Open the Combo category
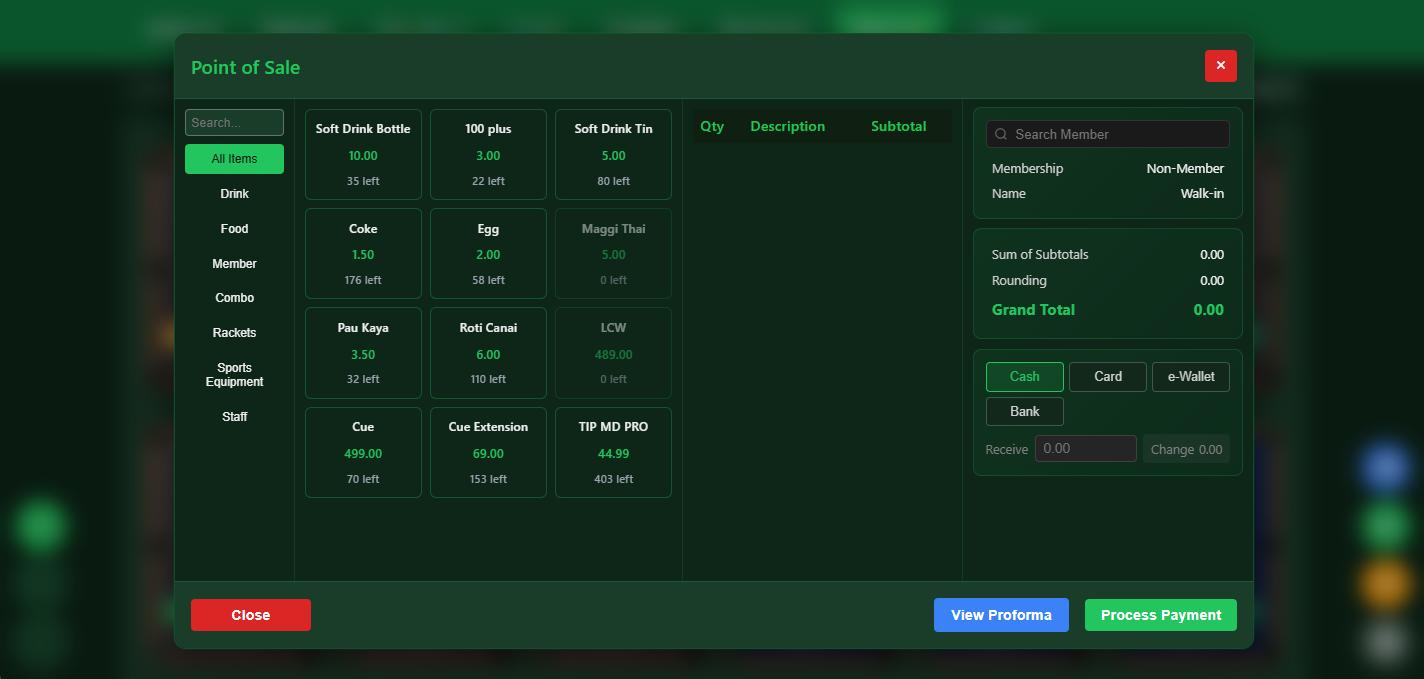1424x679 pixels. [234, 297]
